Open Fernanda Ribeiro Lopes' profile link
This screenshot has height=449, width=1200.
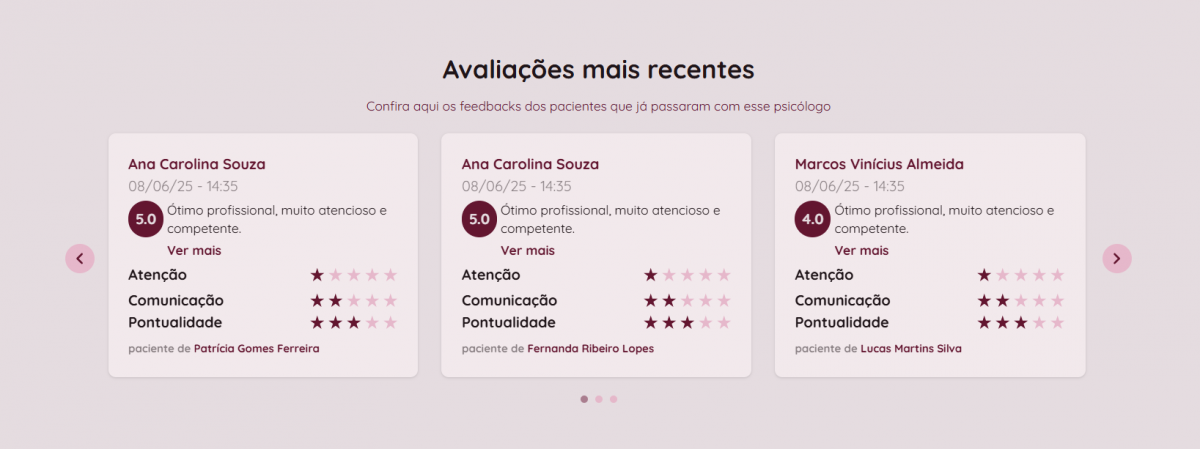coord(590,349)
